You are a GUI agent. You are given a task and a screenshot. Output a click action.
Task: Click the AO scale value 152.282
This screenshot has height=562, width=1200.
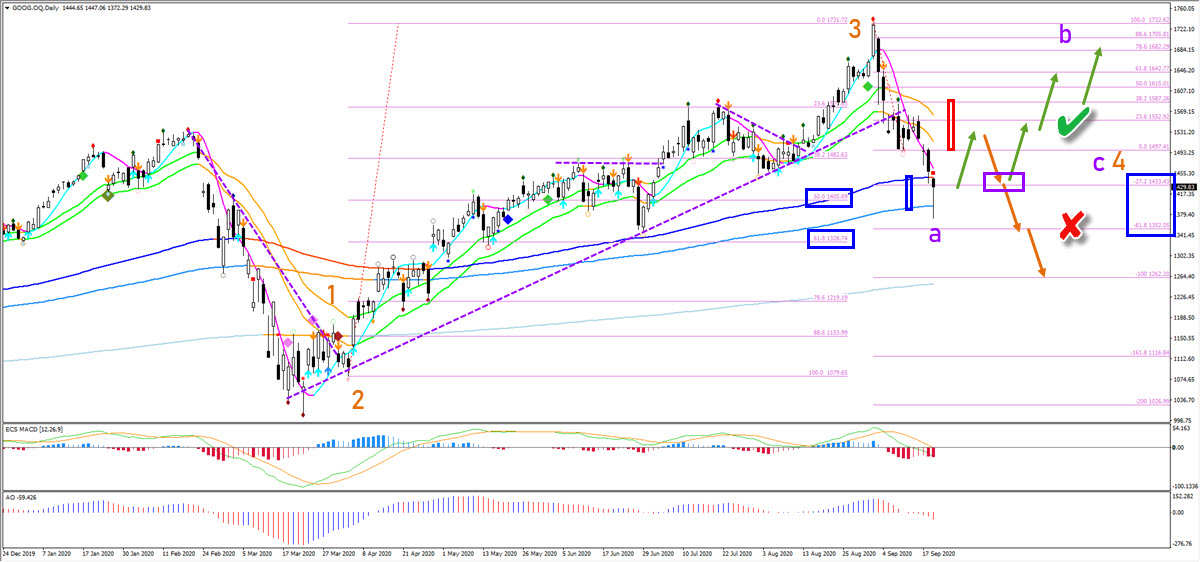1185,495
